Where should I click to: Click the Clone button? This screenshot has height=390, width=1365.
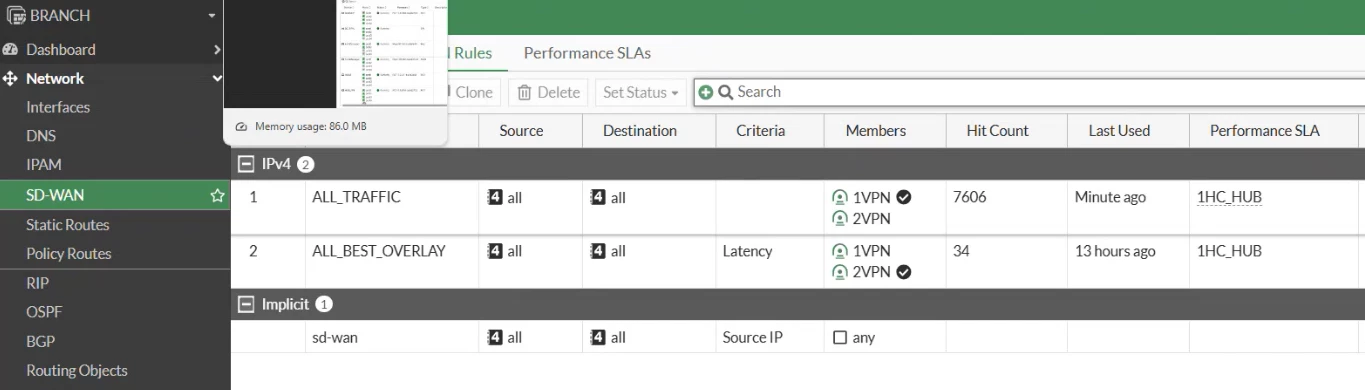pos(473,92)
